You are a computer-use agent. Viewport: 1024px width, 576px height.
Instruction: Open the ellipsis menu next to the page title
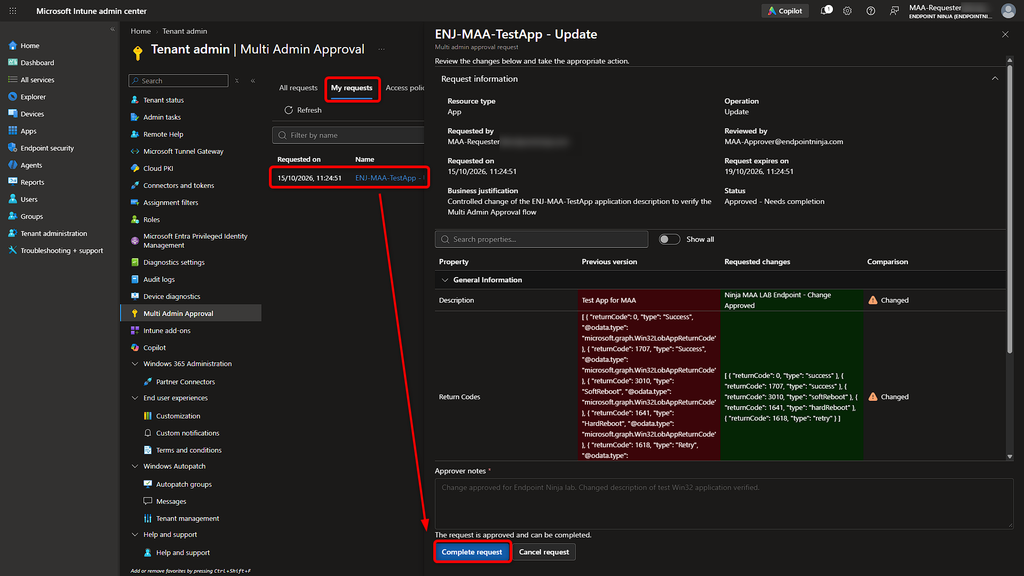[381, 49]
